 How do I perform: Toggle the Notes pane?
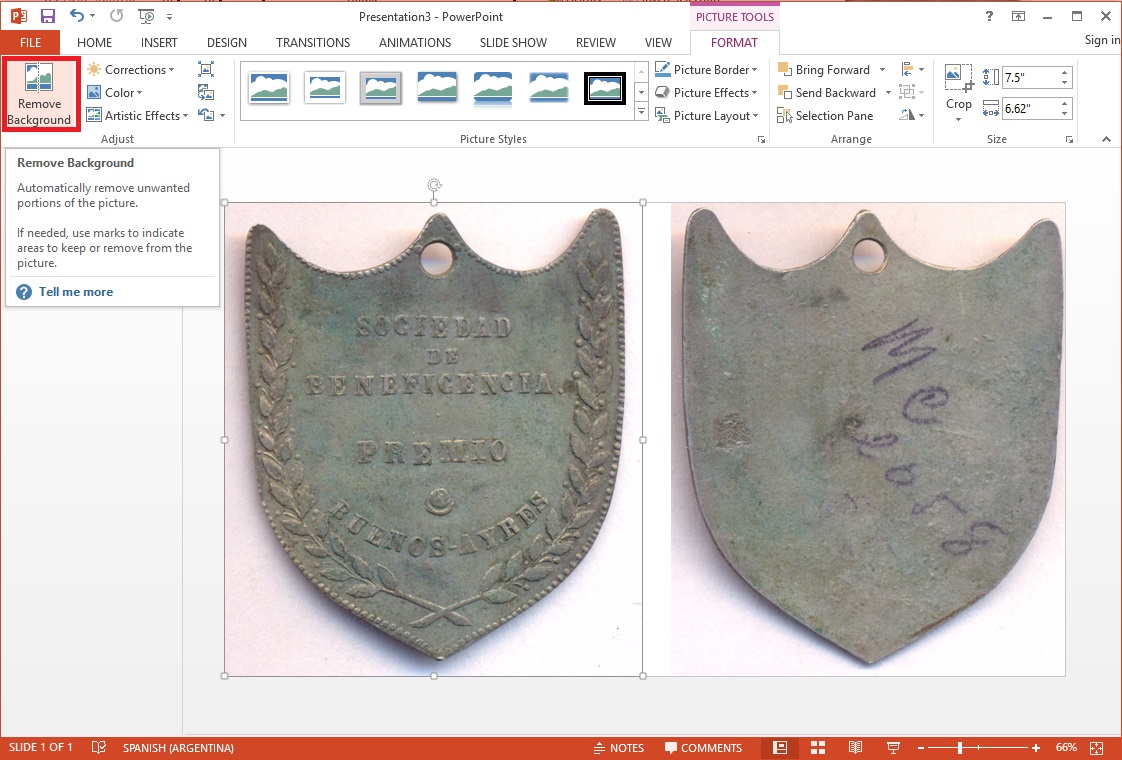(x=618, y=748)
